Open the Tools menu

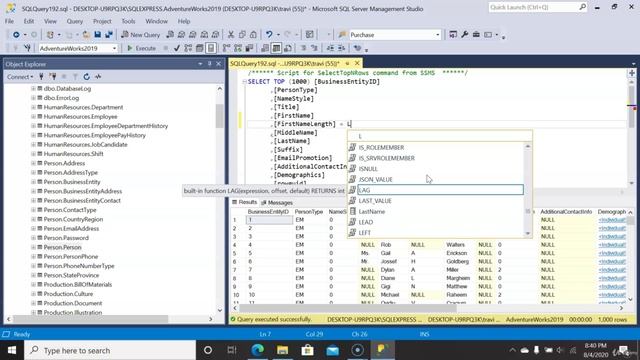click(x=128, y=21)
